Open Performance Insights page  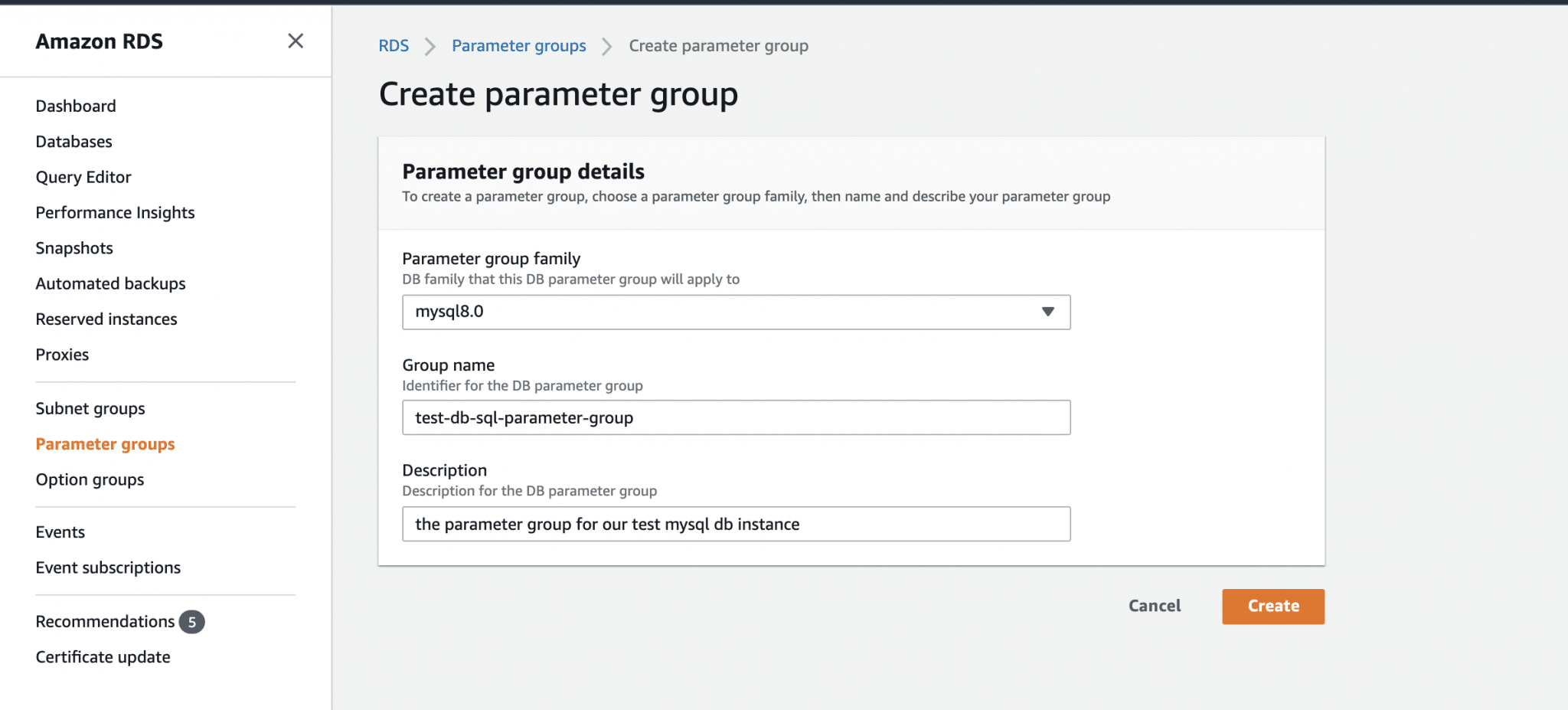[x=115, y=213]
